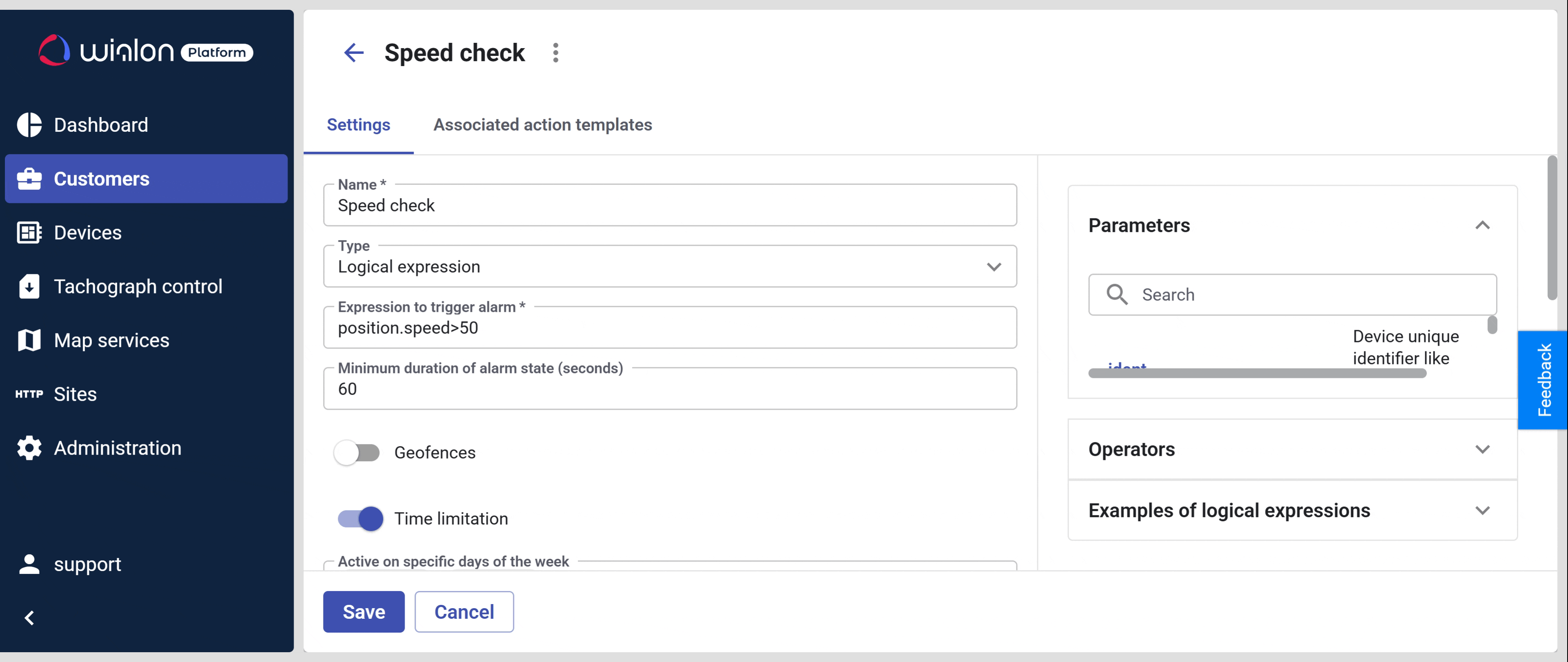Open the Dashboard section
Screen dimensions: 1568x662
point(100,125)
